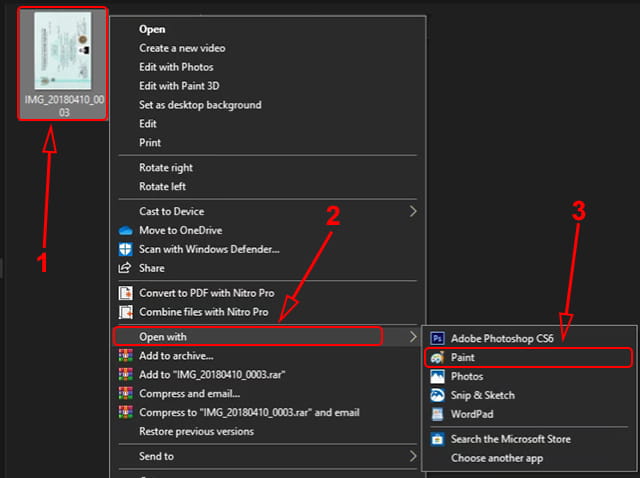Click the Photos app icon

pyautogui.click(x=438, y=376)
